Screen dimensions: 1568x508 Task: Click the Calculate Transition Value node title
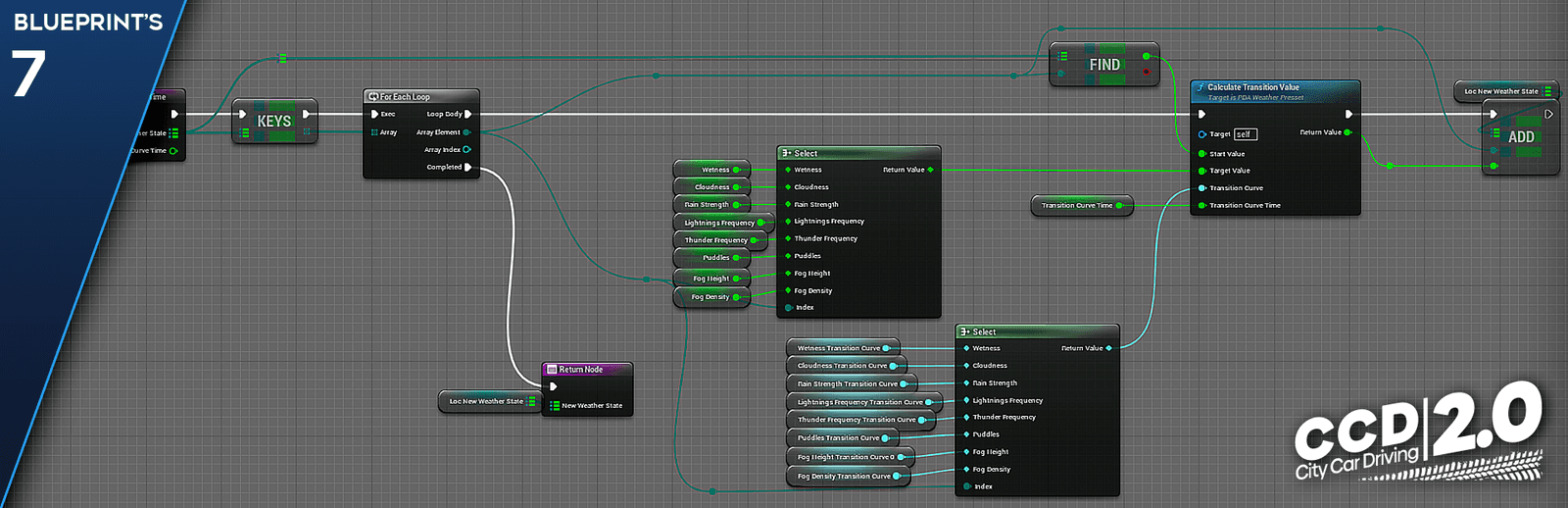pos(1253,87)
